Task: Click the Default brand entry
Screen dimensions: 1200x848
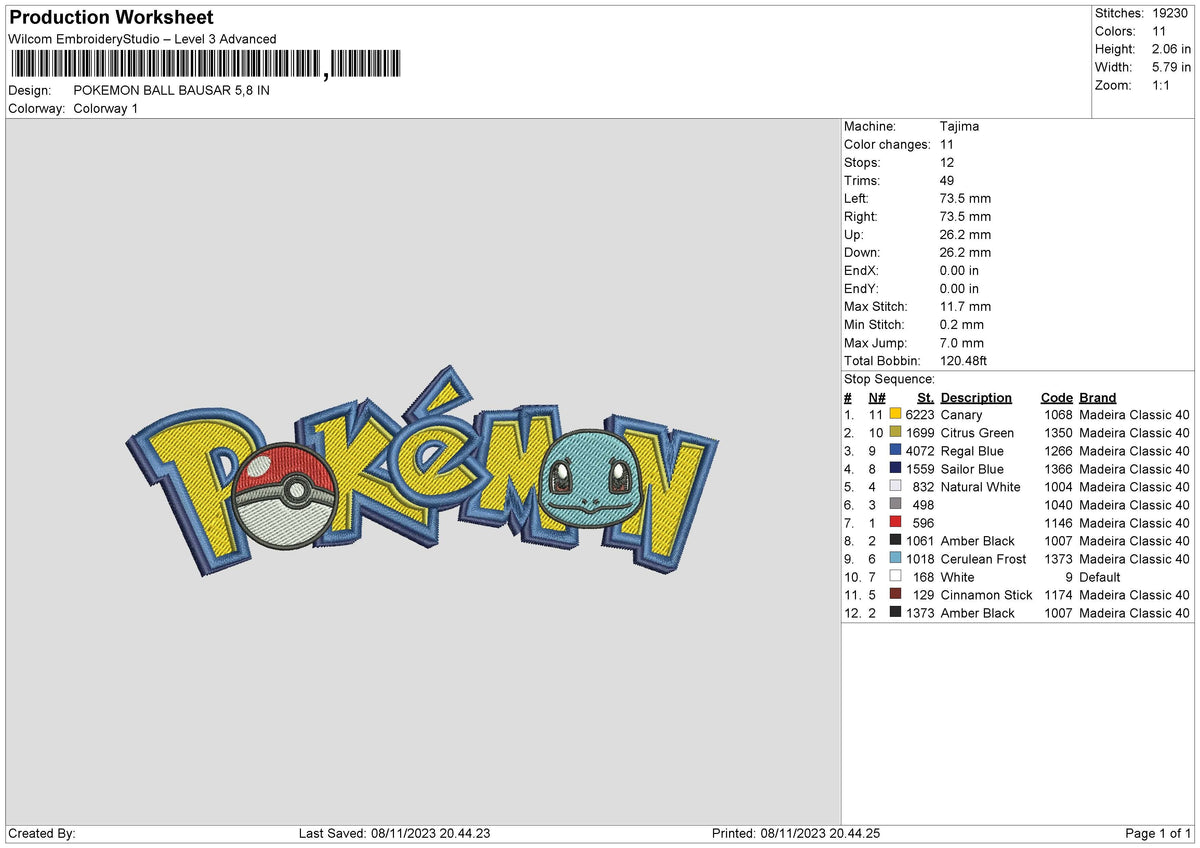Action: (x=1100, y=576)
